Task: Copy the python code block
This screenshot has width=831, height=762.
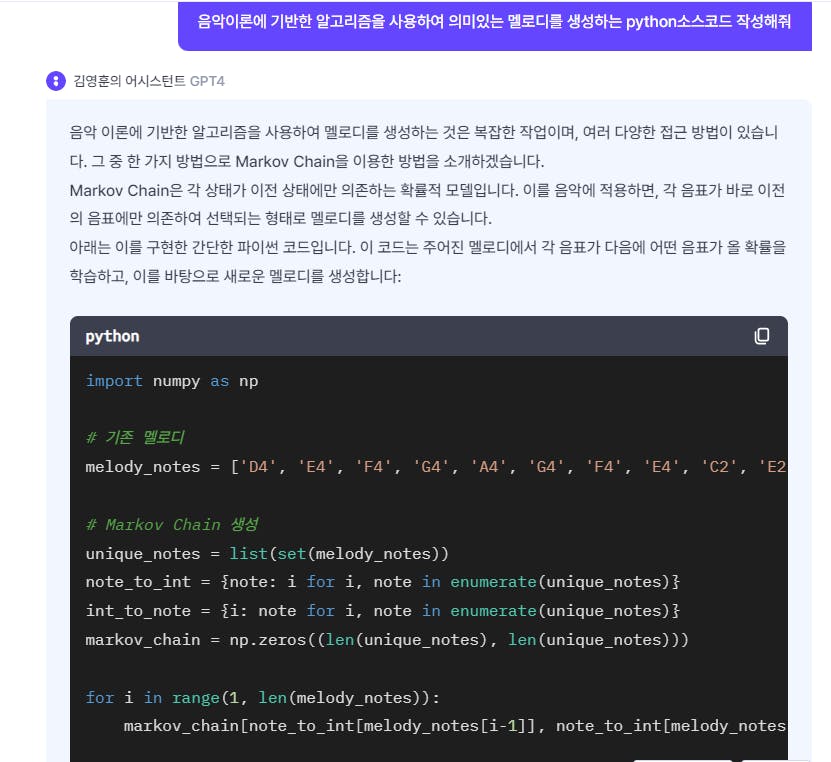Action: [x=762, y=336]
